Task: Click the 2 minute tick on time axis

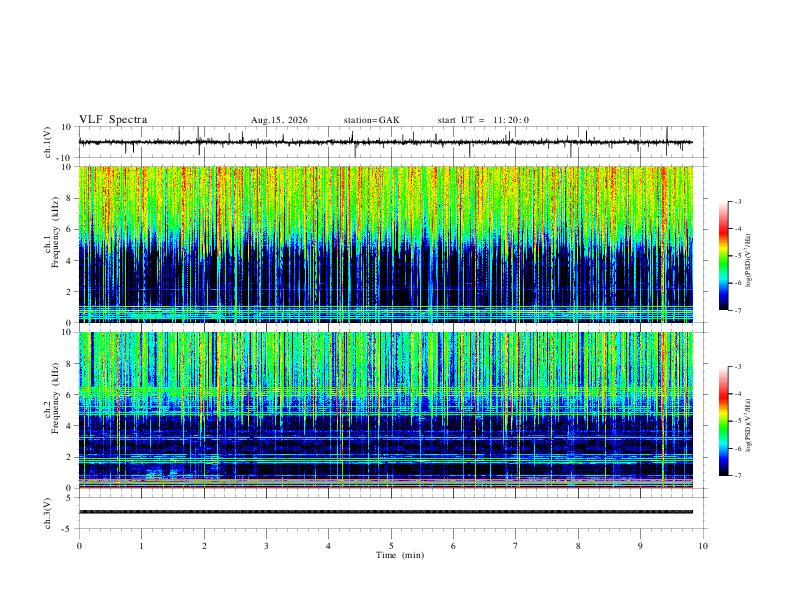Action: click(204, 546)
